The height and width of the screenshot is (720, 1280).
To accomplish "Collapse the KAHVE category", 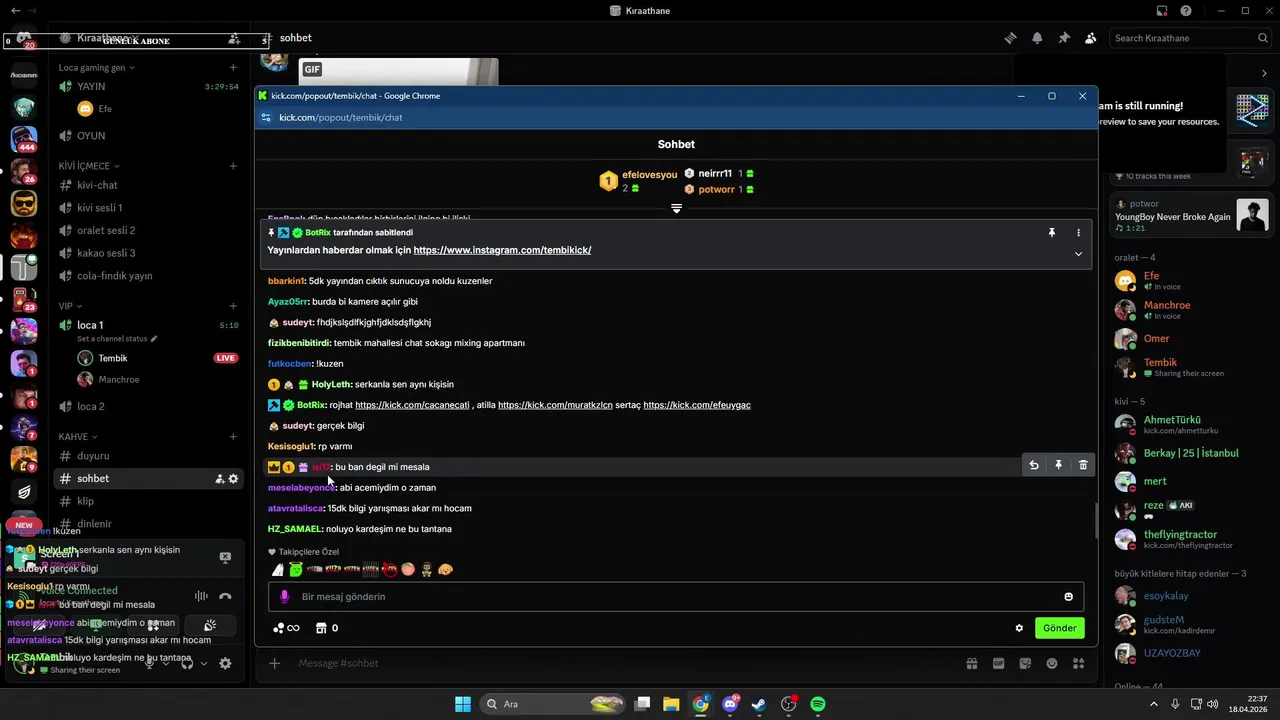I will [78, 437].
